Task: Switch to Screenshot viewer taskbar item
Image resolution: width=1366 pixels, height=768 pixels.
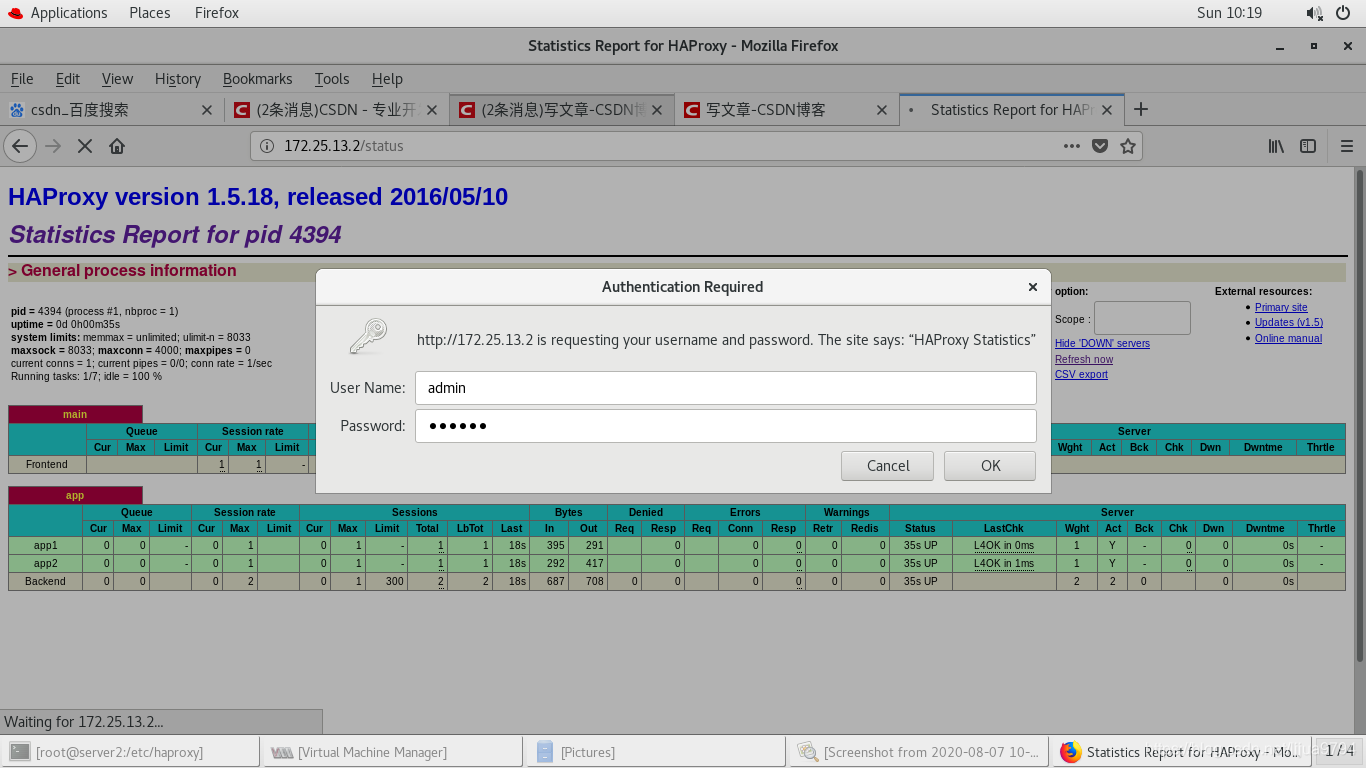Action: click(918, 752)
